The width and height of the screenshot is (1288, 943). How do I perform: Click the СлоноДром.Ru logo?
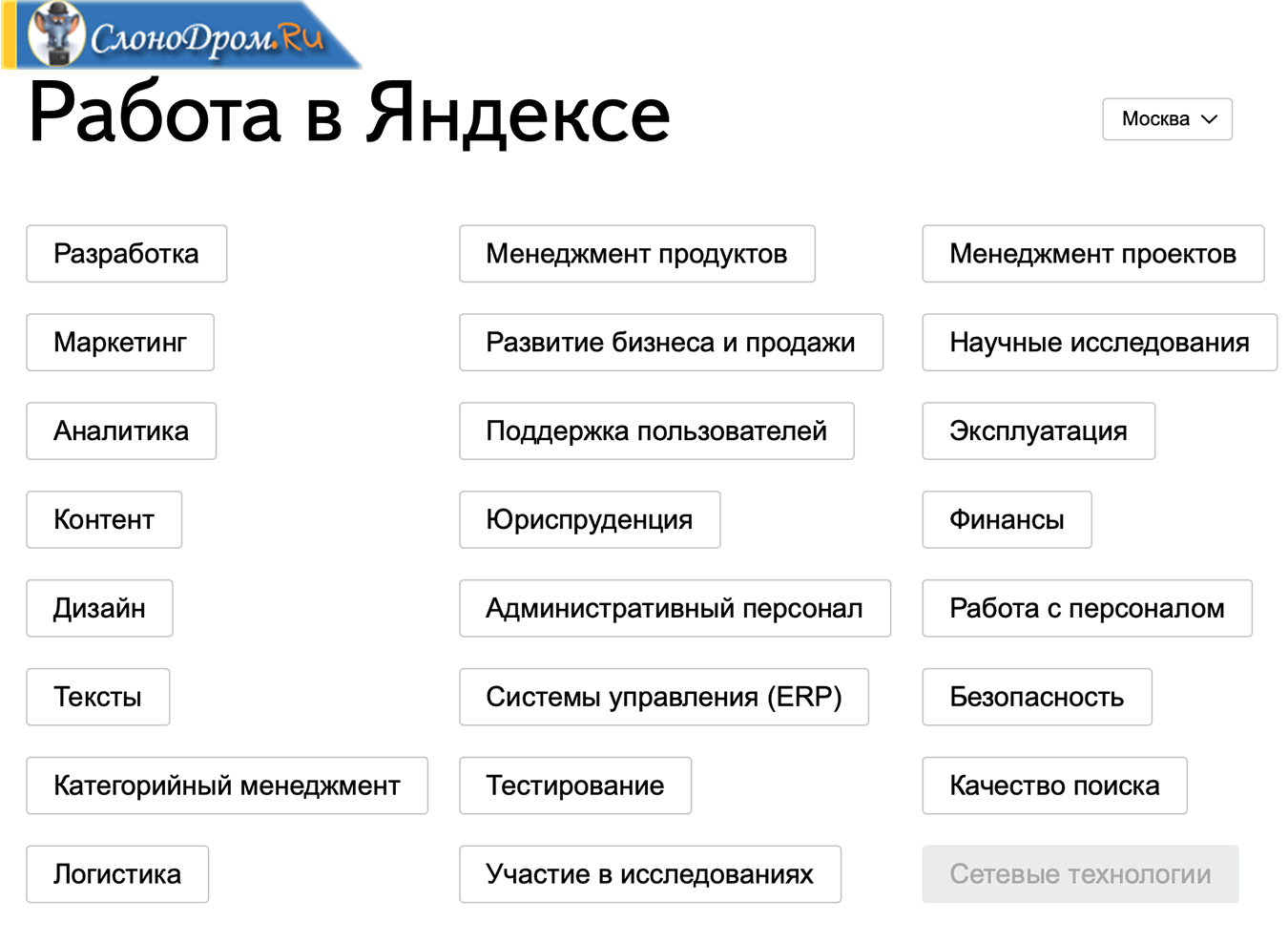[181, 35]
